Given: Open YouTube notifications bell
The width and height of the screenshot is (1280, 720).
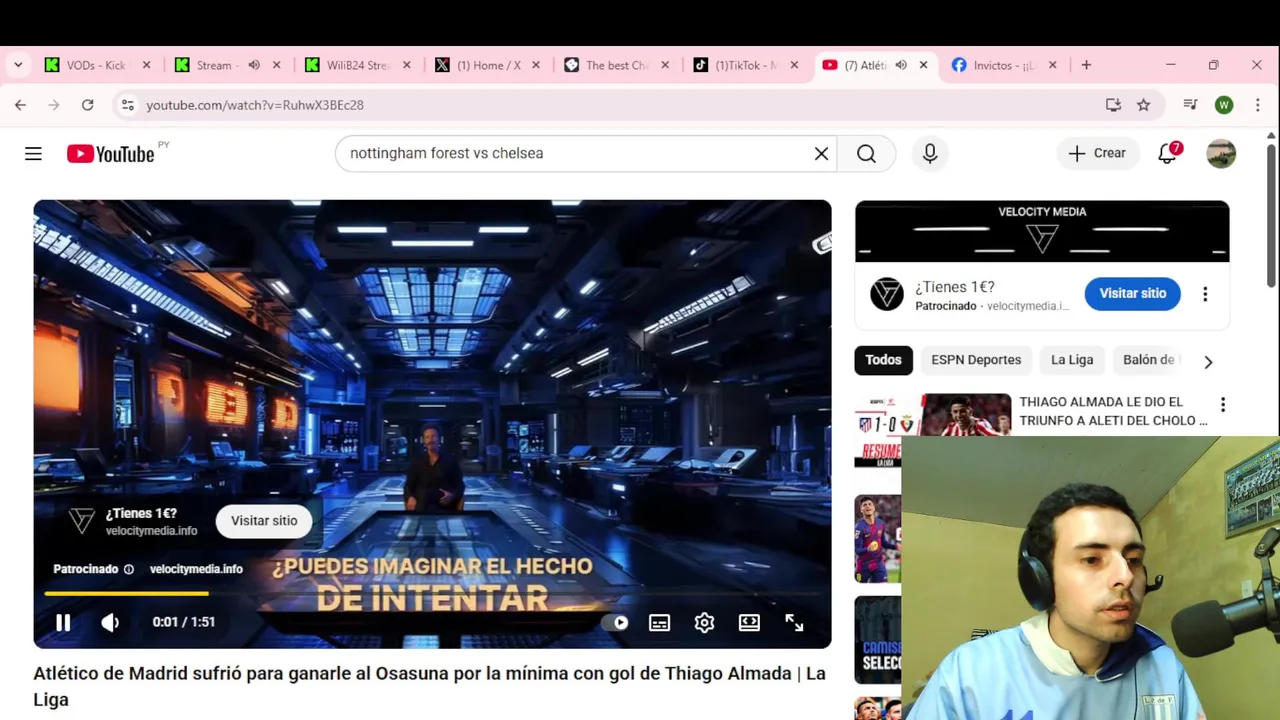Looking at the screenshot, I should tap(1168, 153).
